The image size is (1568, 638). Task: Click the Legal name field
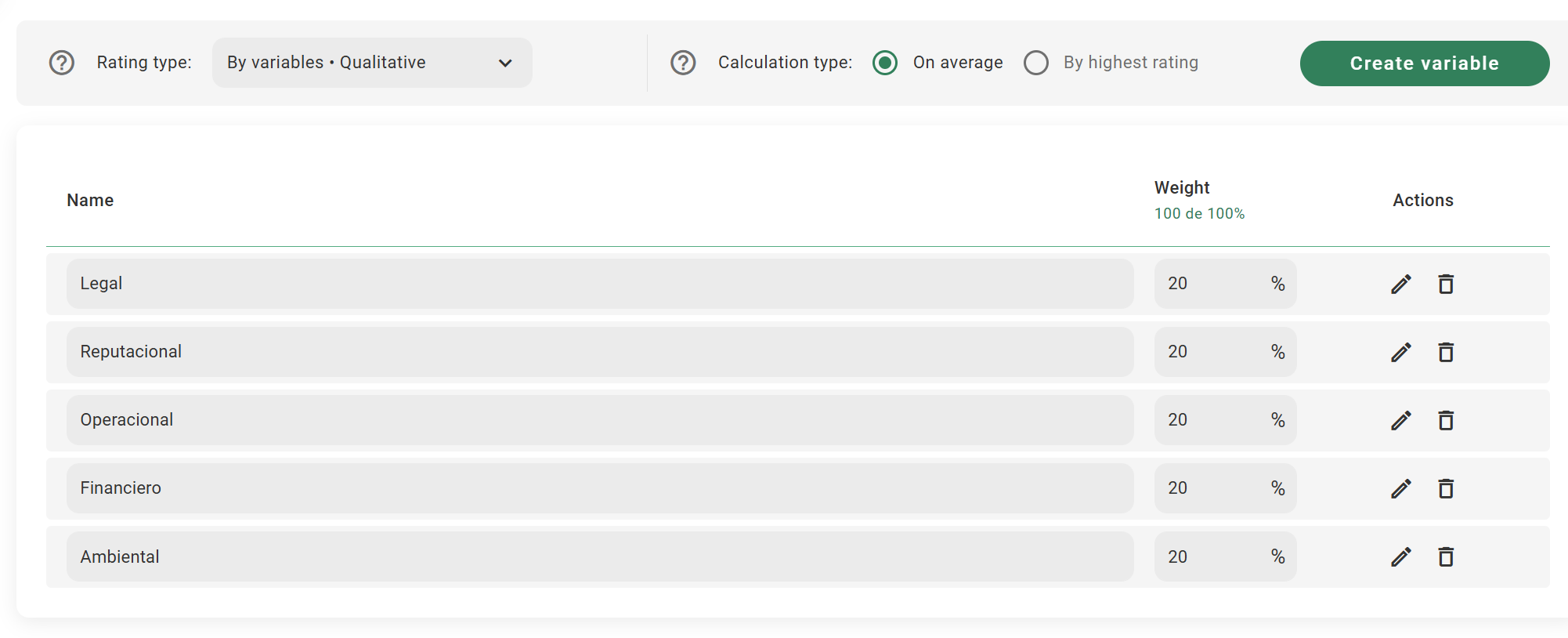coord(599,284)
